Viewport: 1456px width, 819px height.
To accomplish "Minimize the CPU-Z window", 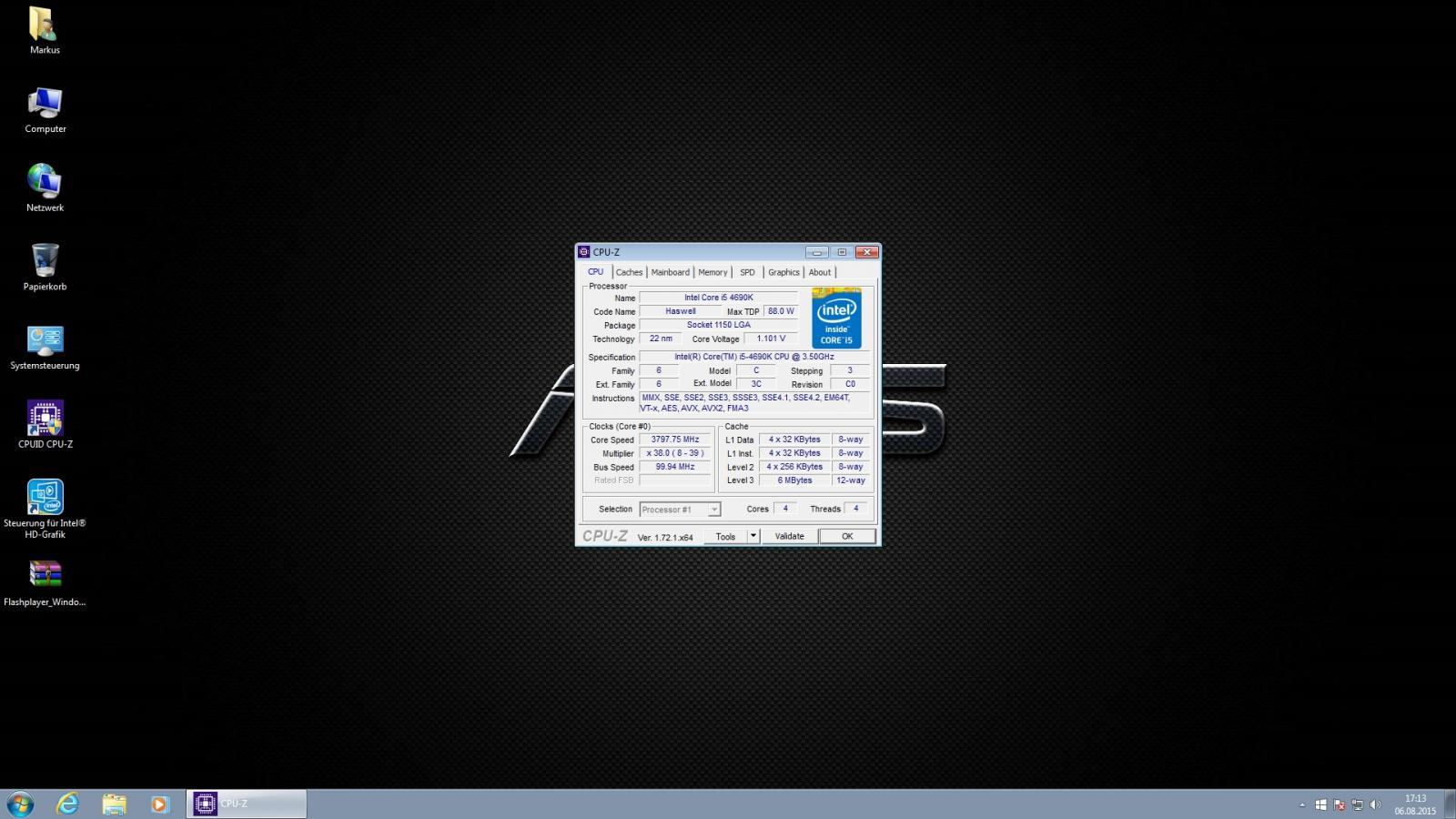I will pos(816,252).
